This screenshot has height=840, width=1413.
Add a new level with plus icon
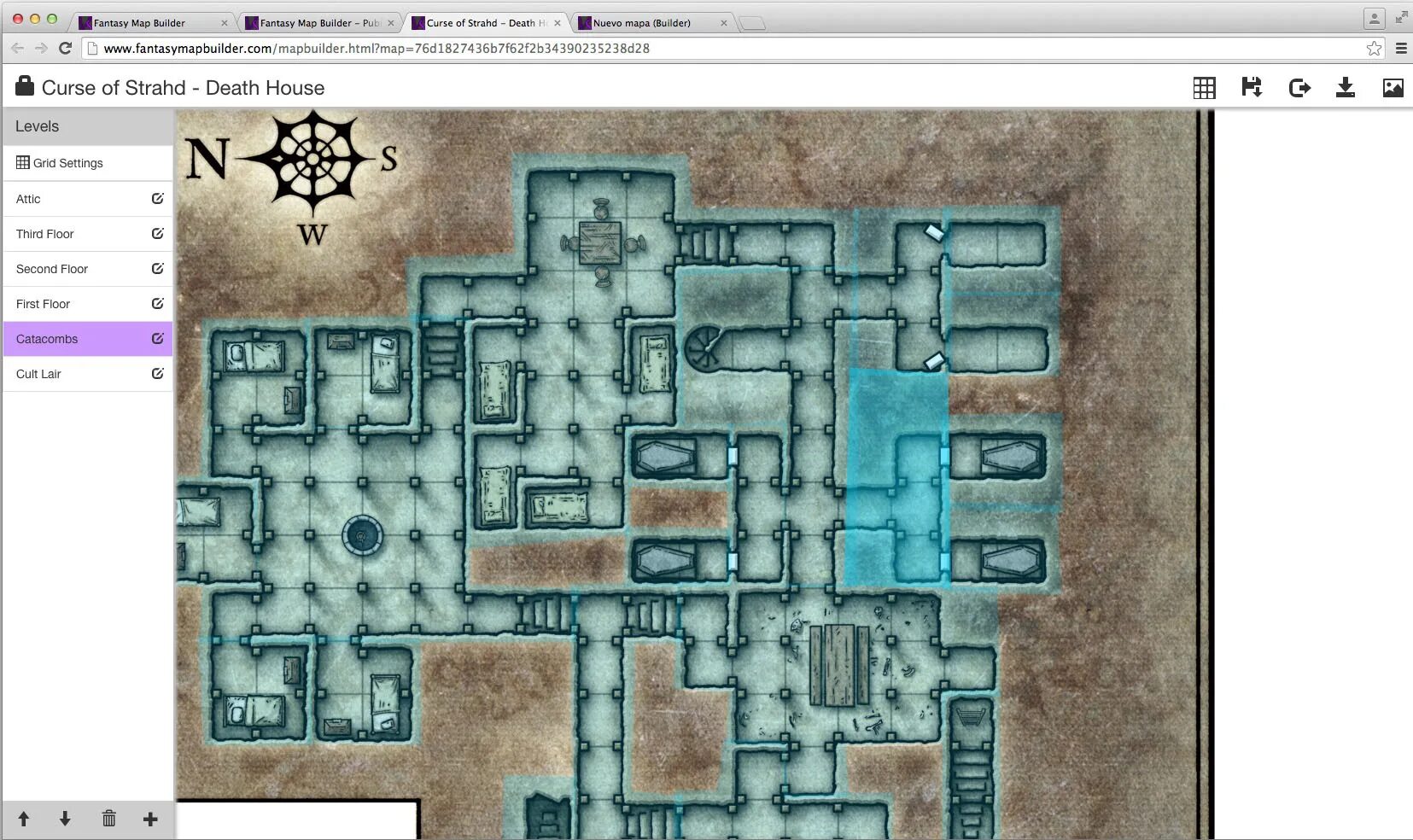150,819
